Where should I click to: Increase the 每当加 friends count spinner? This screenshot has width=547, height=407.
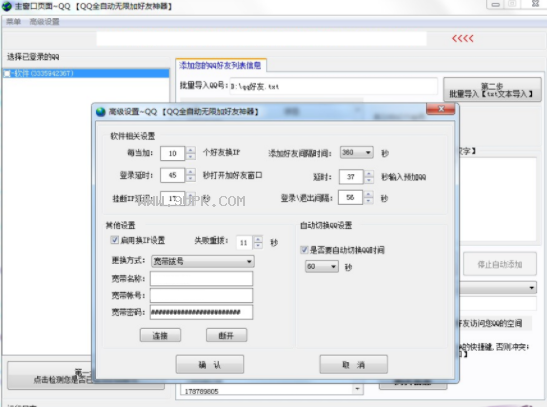[x=190, y=150]
